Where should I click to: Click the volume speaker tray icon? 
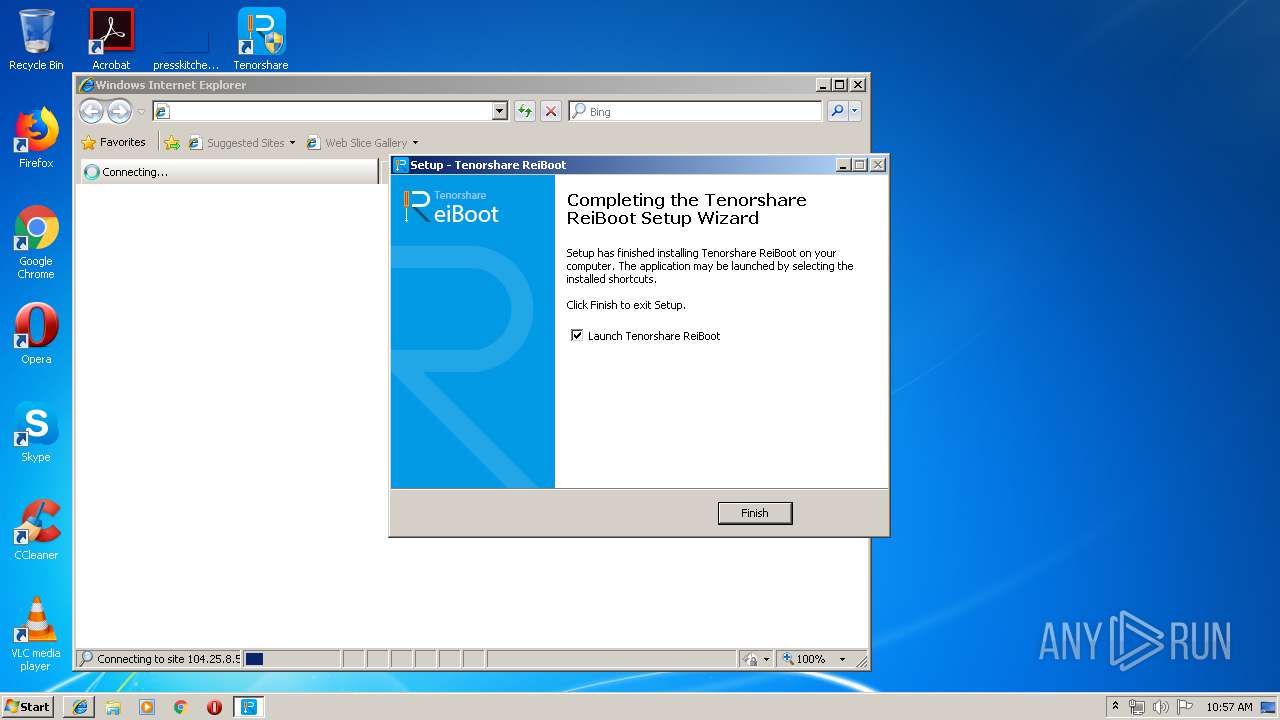[x=1161, y=707]
